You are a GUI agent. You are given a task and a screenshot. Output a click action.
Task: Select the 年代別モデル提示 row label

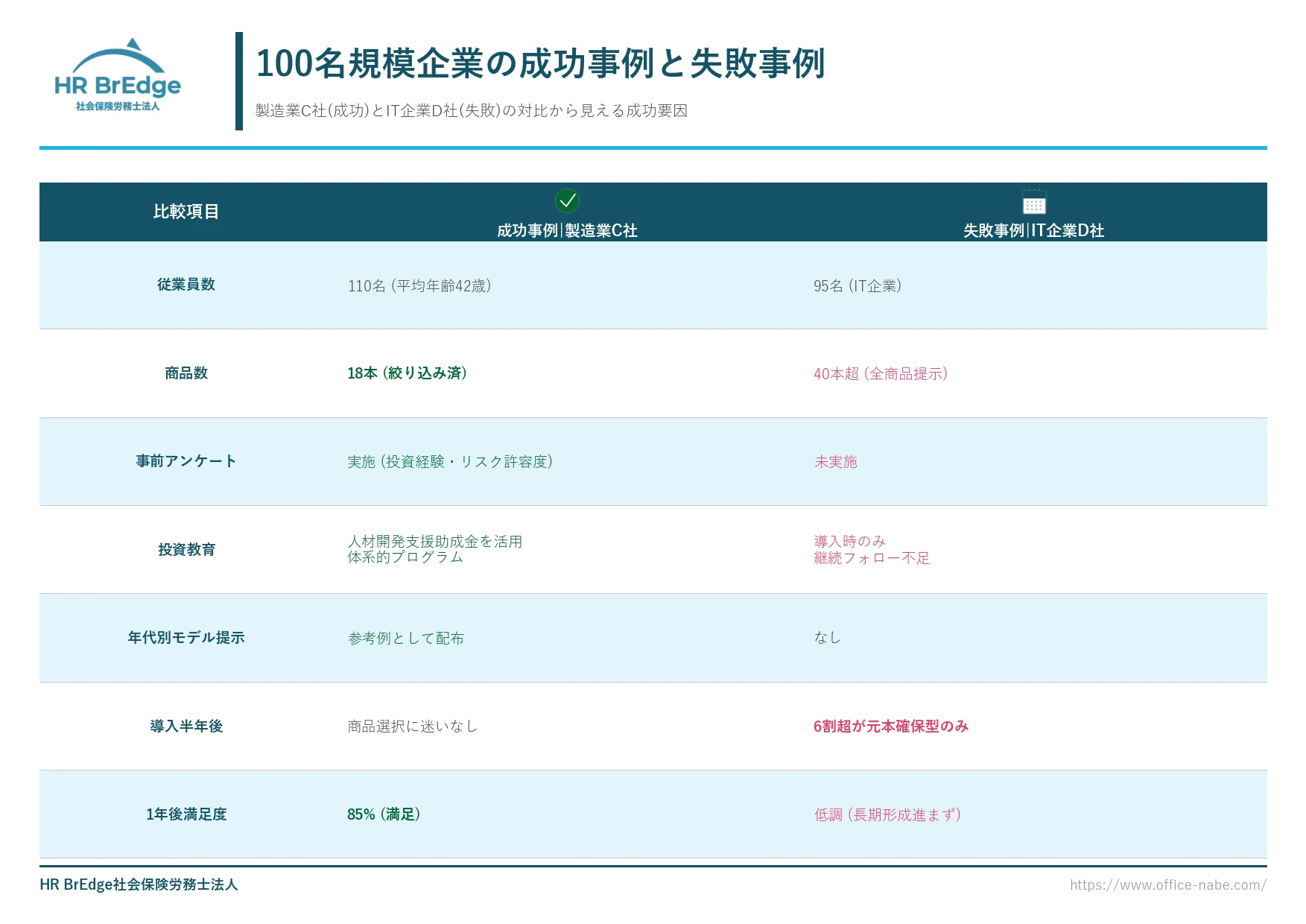click(x=186, y=638)
